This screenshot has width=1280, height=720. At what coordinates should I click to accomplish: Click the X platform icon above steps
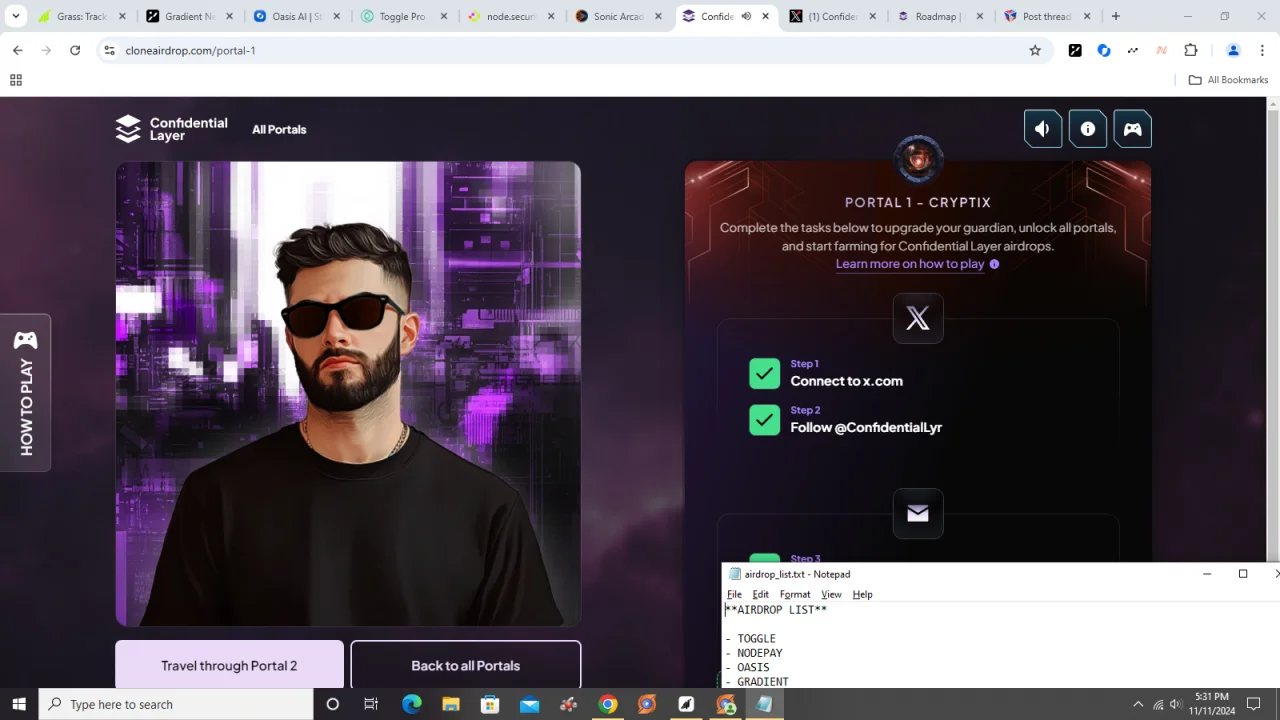pyautogui.click(x=918, y=318)
